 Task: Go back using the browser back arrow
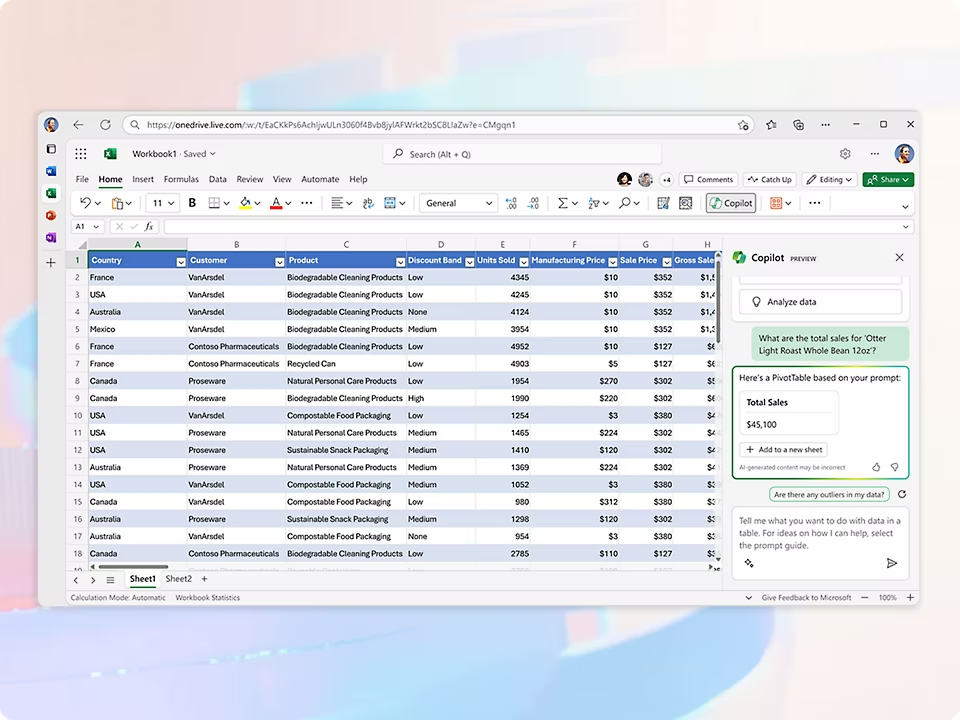coord(78,125)
